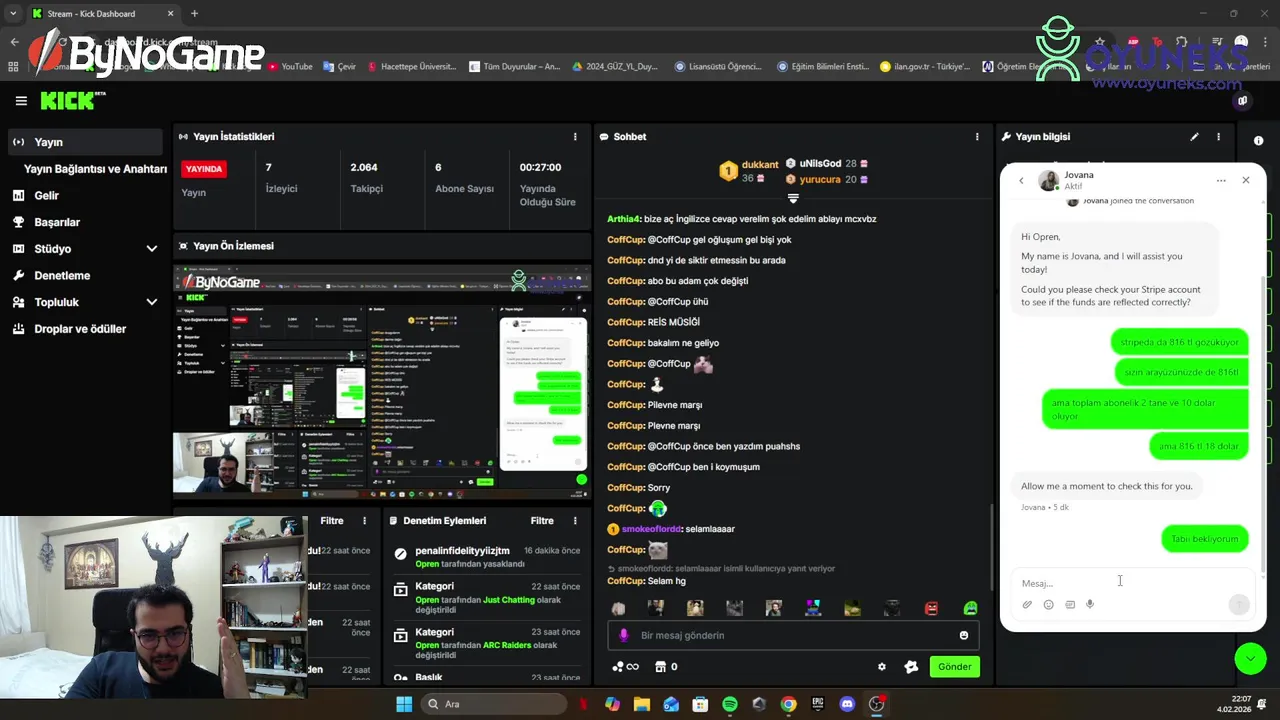
Task: Open a new browser tab
Action: tap(194, 14)
